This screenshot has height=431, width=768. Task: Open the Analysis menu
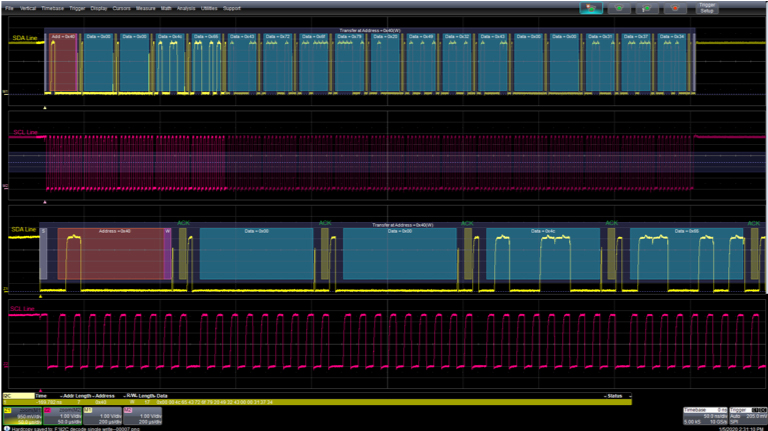click(186, 7)
